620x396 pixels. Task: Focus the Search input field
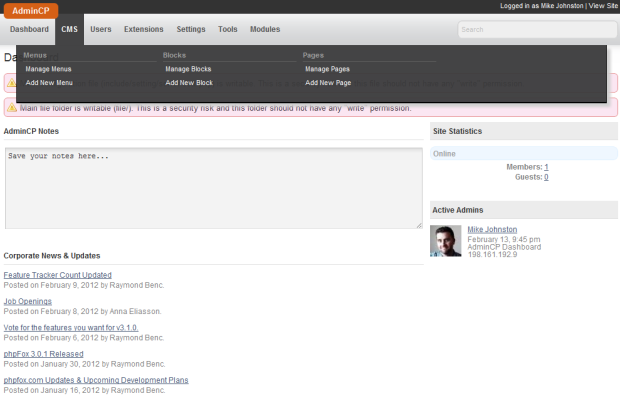pyautogui.click(x=537, y=30)
